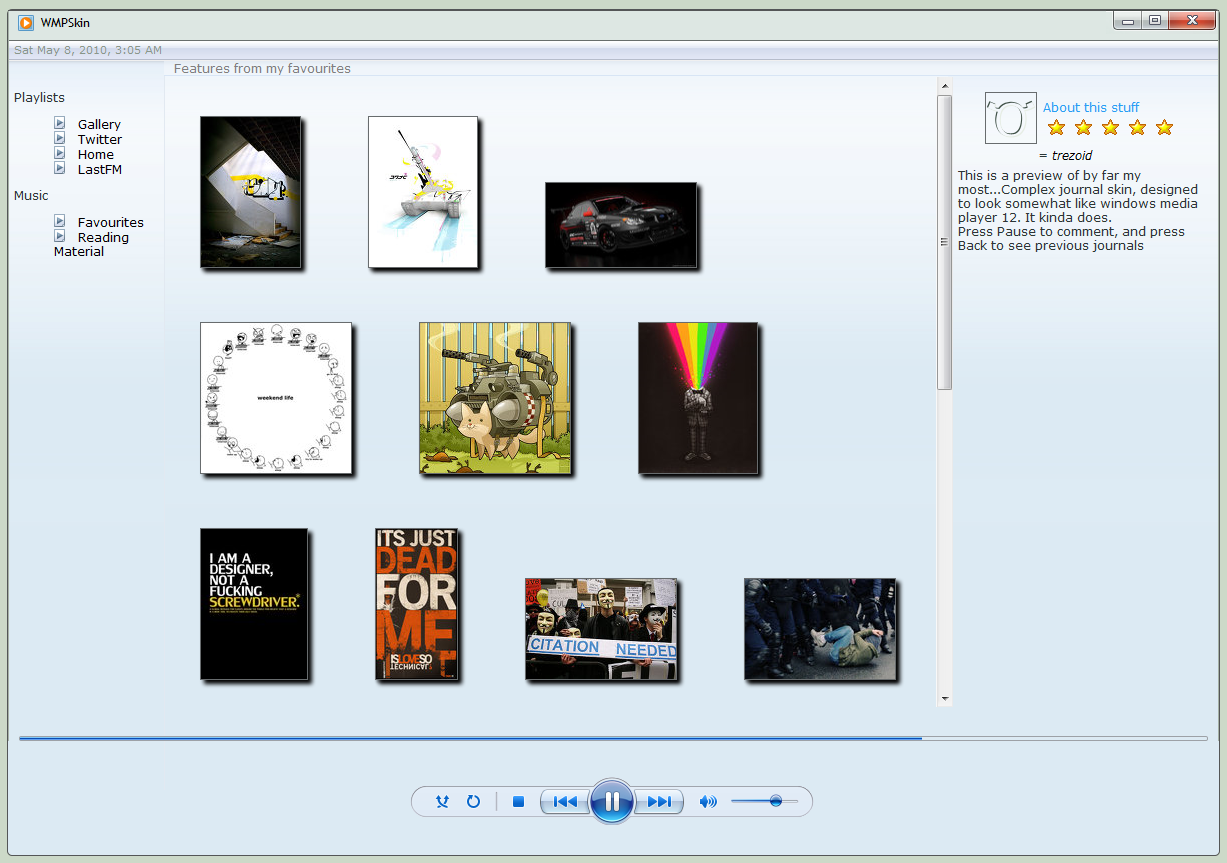This screenshot has height=863, width=1227.
Task: Mute the volume speaker icon
Action: click(x=708, y=801)
